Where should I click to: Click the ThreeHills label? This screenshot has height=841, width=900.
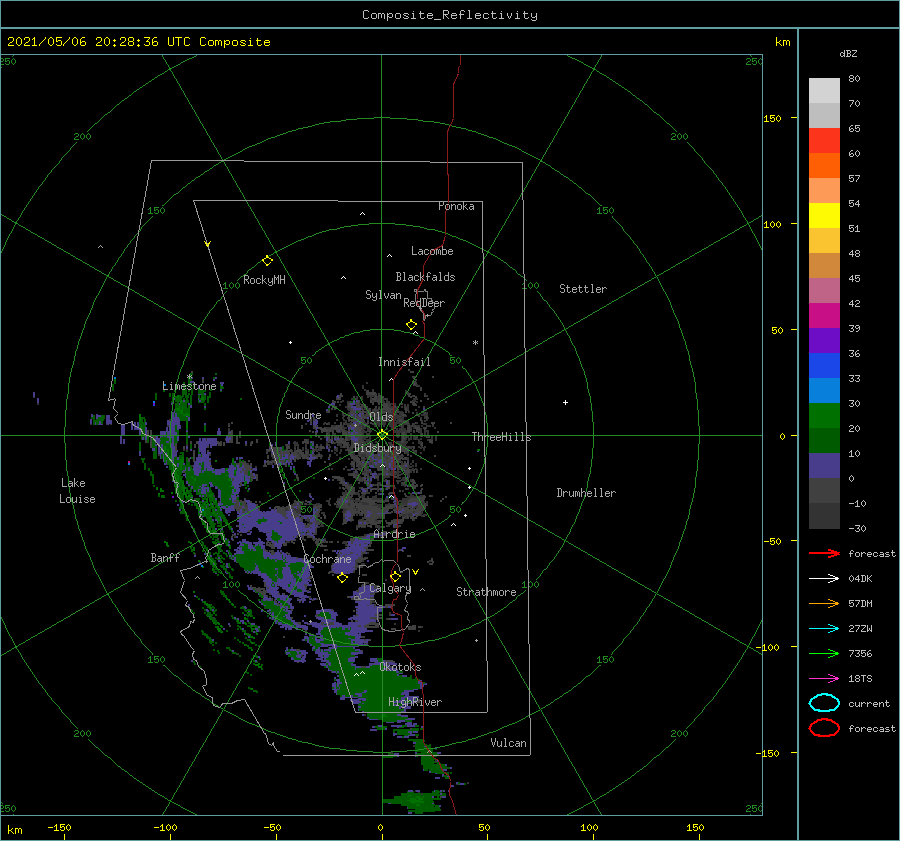click(x=501, y=437)
